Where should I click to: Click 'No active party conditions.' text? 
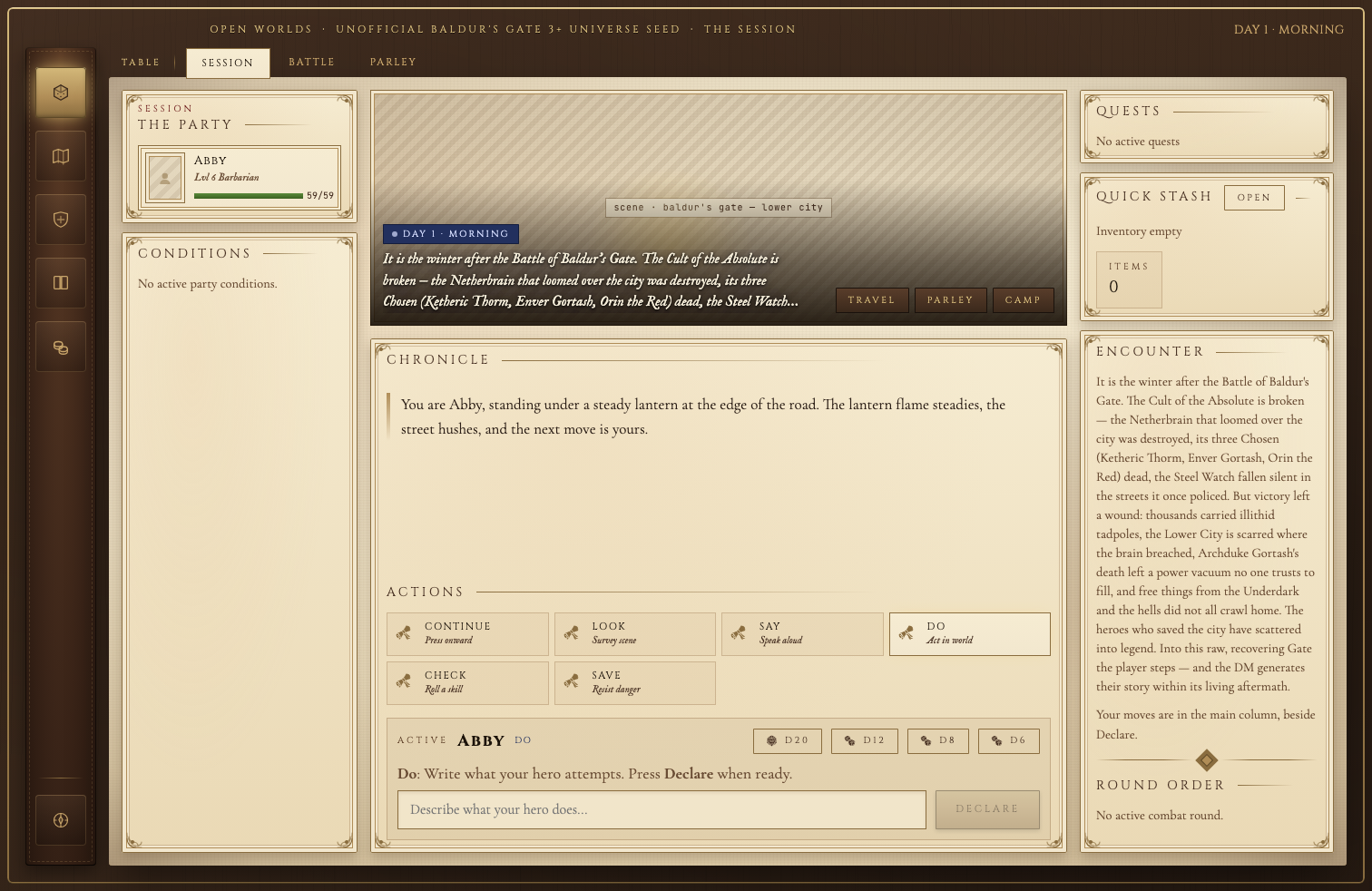pos(208,284)
